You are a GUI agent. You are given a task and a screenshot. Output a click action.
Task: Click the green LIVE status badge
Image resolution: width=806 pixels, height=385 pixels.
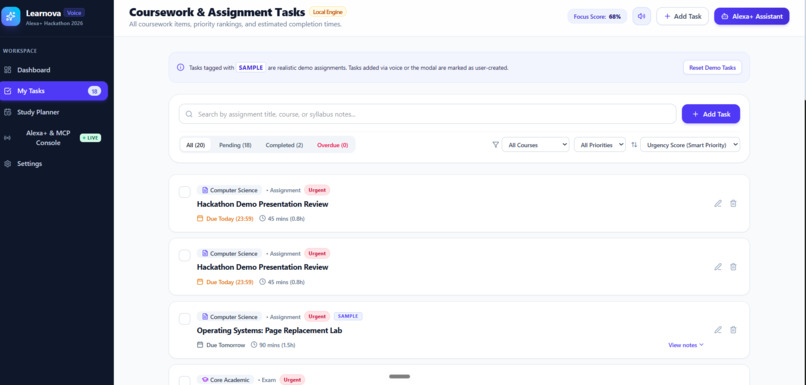(x=90, y=138)
